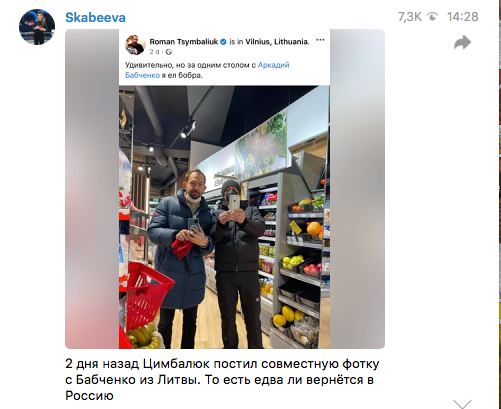This screenshot has height=409, width=501.
Task: Click the public globe privacy icon
Action: coord(169,52)
